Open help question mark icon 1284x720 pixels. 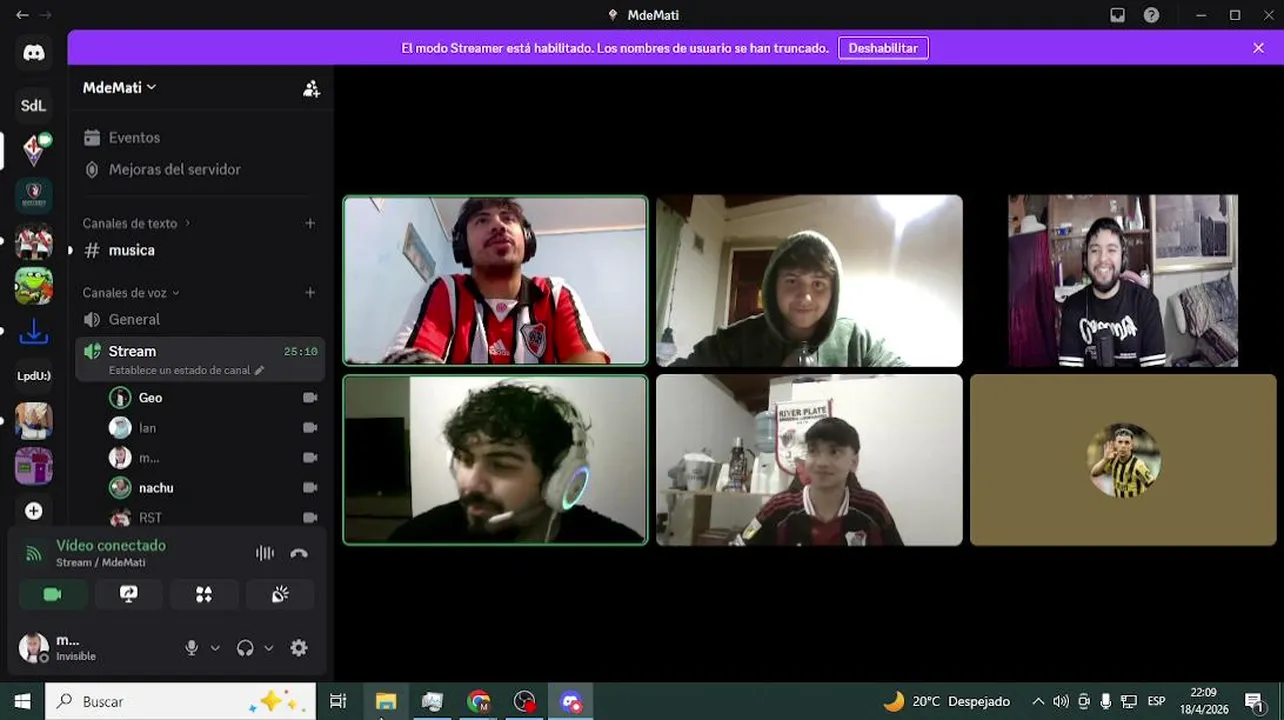(x=1152, y=15)
